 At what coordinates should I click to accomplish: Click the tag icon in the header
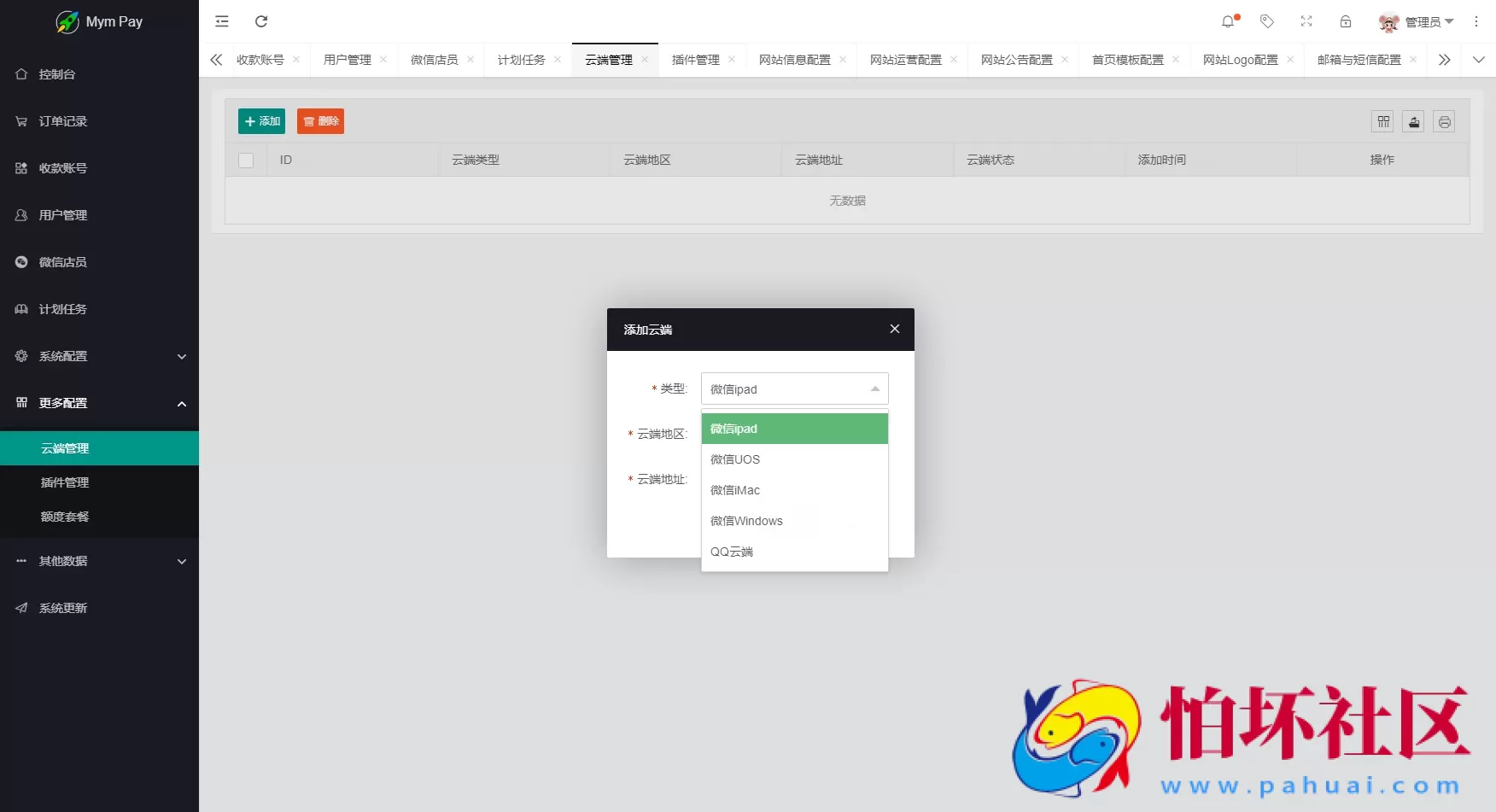click(x=1267, y=21)
